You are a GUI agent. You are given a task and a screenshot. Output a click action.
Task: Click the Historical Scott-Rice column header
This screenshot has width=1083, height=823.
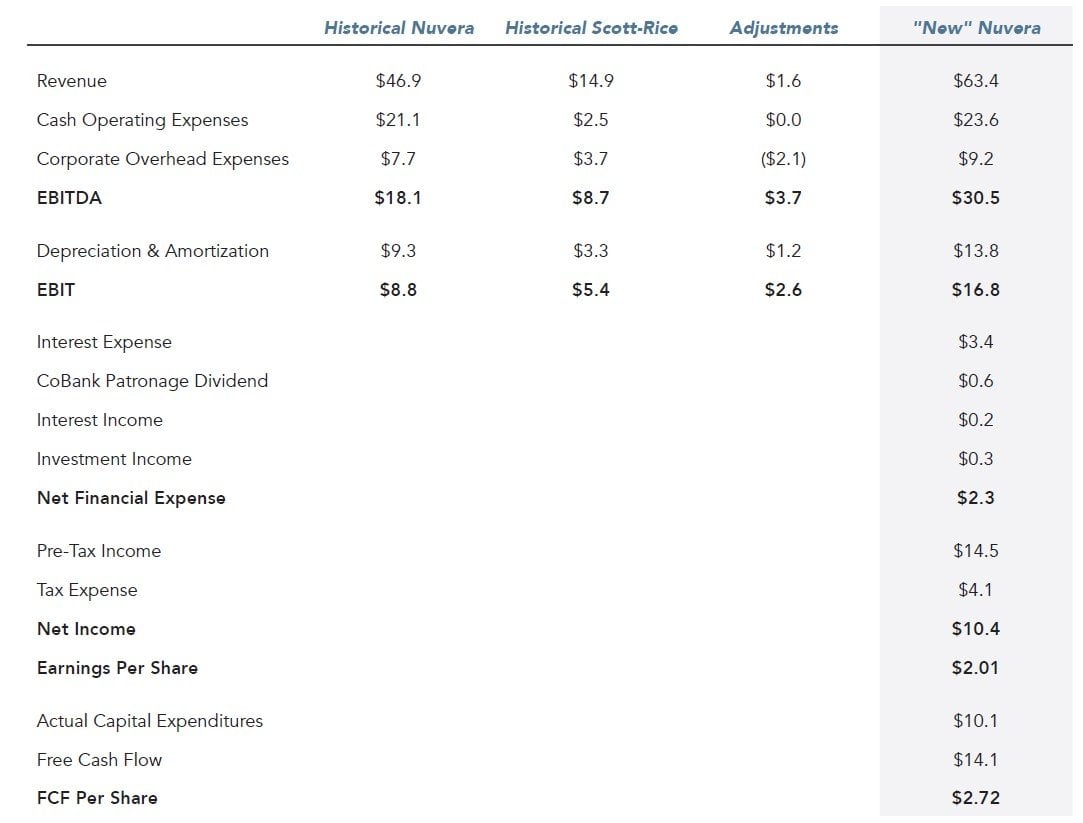click(x=591, y=28)
